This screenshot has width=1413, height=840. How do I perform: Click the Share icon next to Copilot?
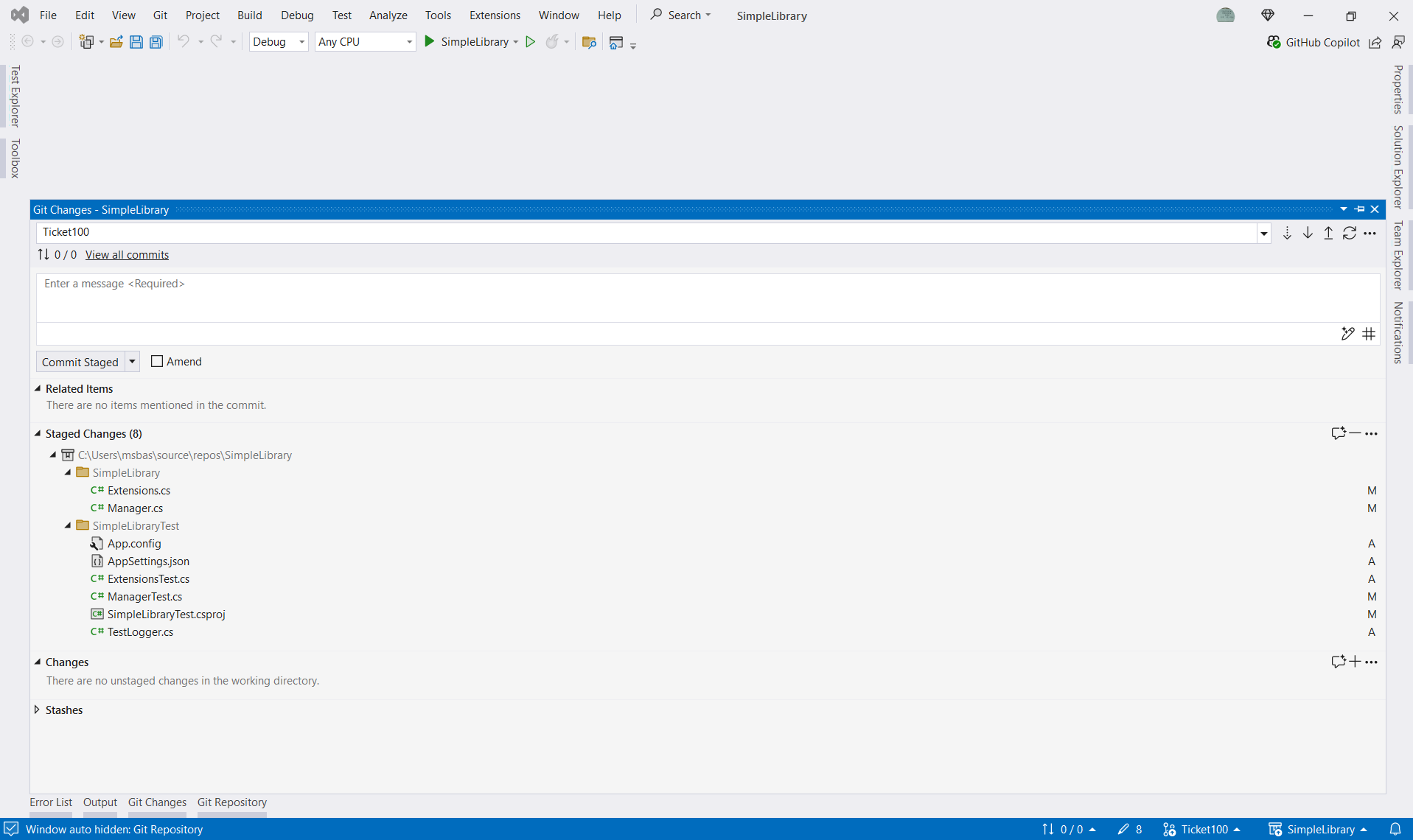1375,42
